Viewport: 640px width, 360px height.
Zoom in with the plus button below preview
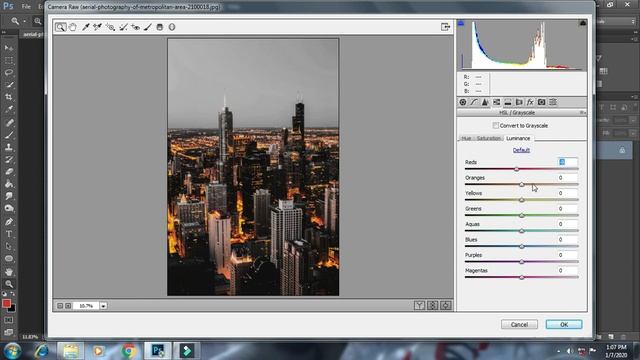68,306
